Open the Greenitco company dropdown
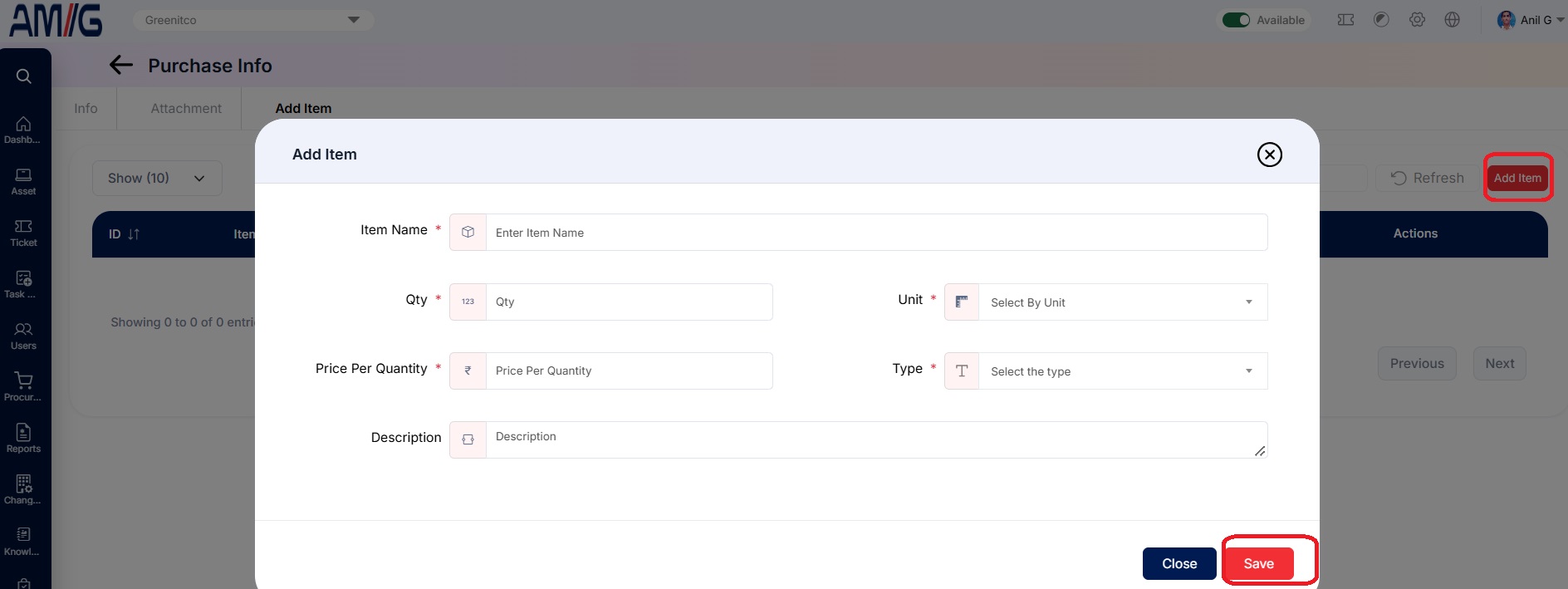 252,20
